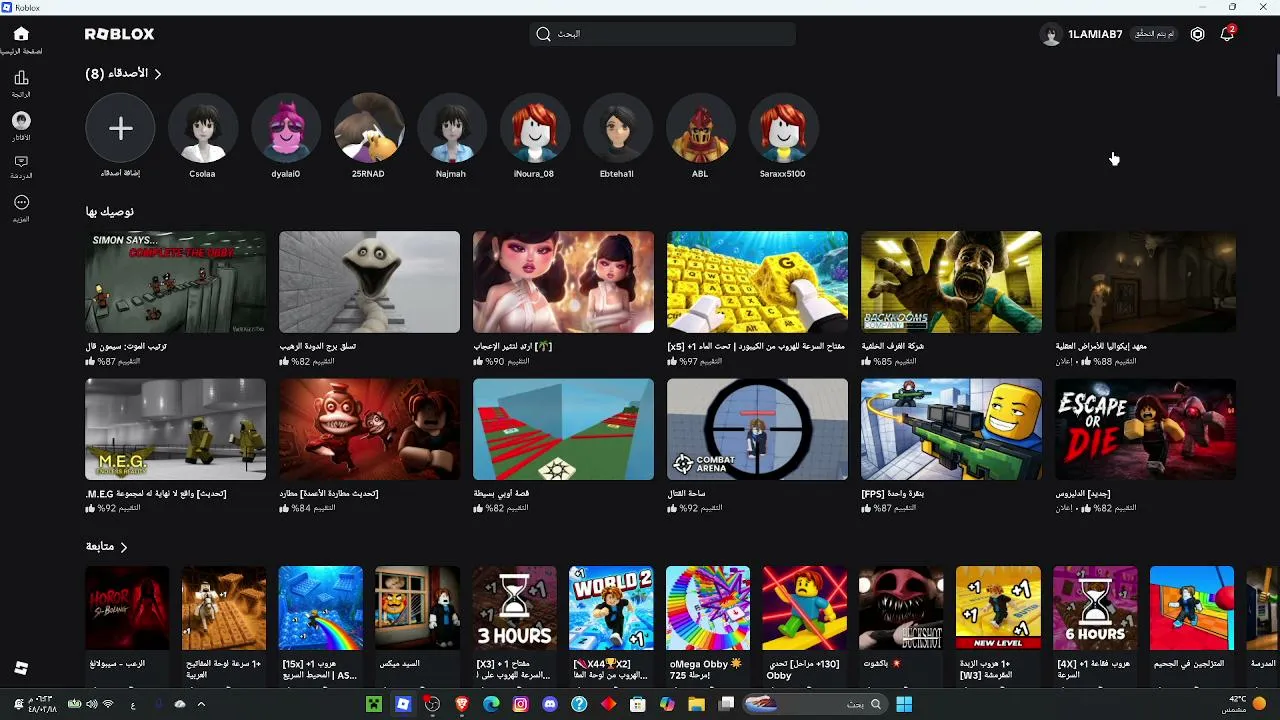Open friend Ebteha1l's avatar
The height and width of the screenshot is (720, 1280).
617,128
